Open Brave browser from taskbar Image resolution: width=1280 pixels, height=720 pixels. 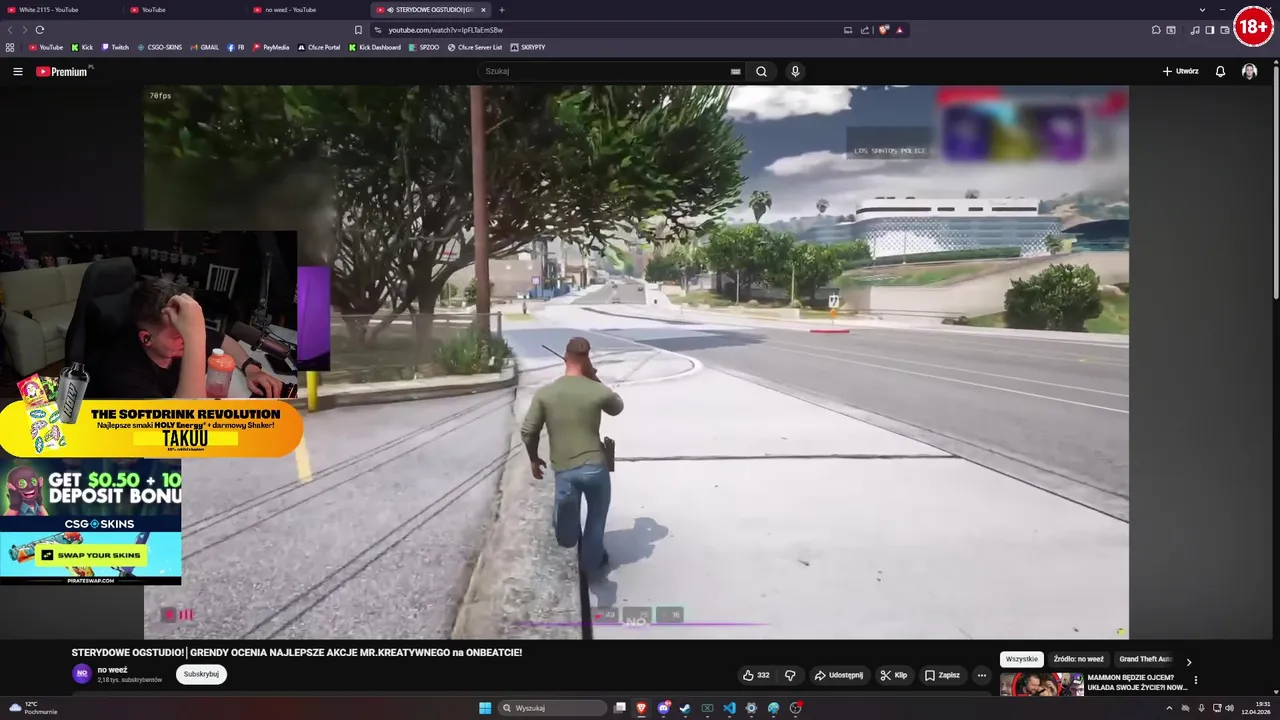pos(641,708)
